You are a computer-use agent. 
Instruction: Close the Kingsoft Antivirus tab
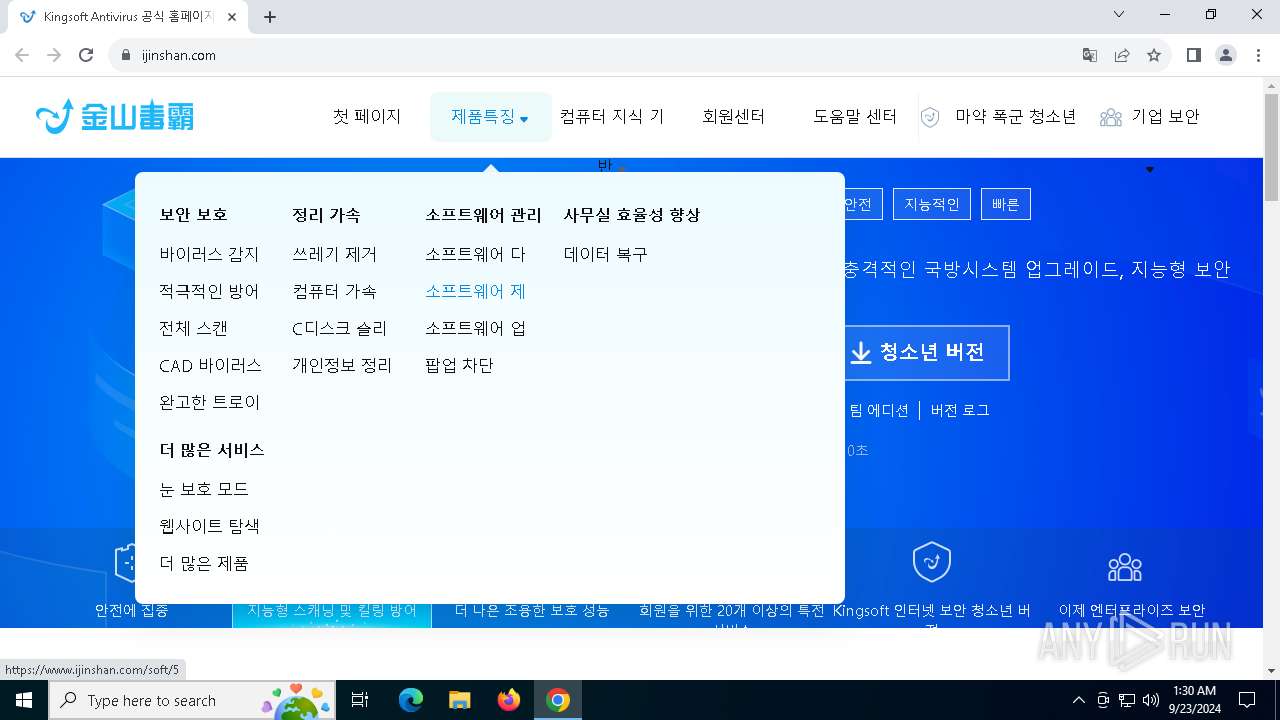[x=232, y=17]
